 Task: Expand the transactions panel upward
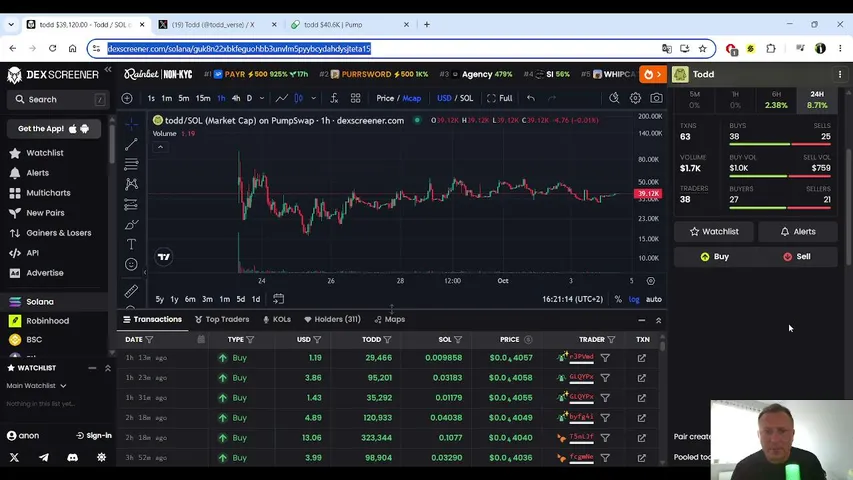(658, 321)
